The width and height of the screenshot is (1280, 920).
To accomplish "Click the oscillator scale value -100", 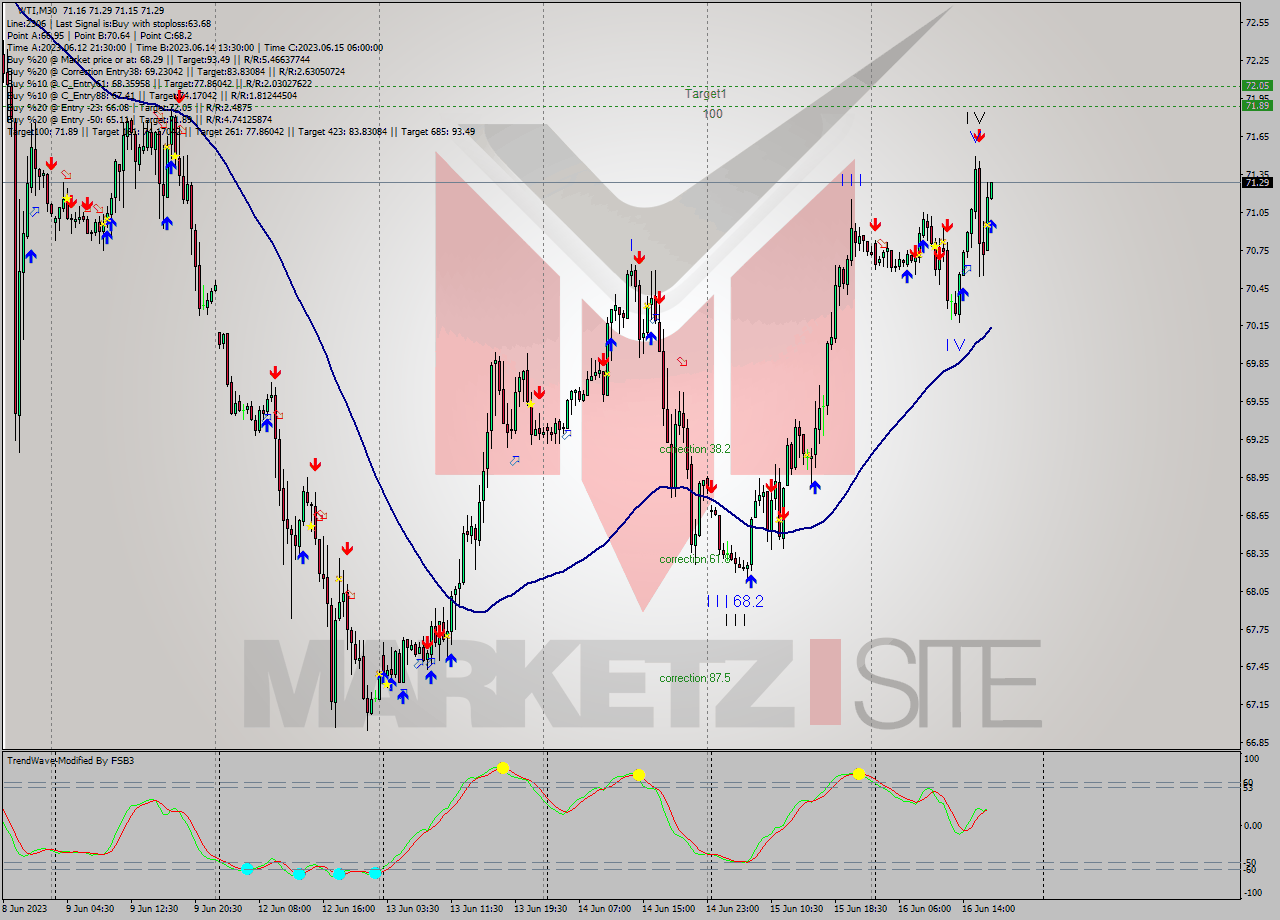I will tap(1255, 892).
